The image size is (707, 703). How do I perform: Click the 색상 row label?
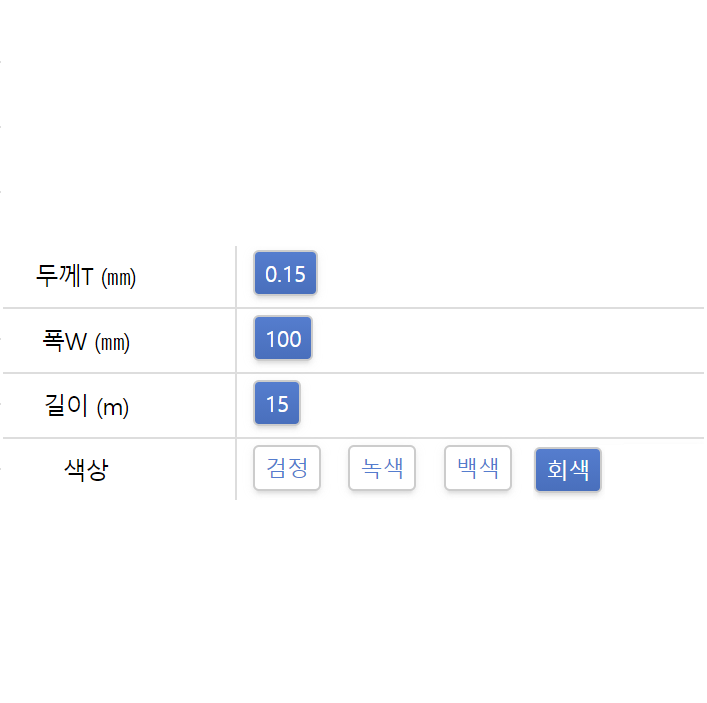[x=86, y=469]
